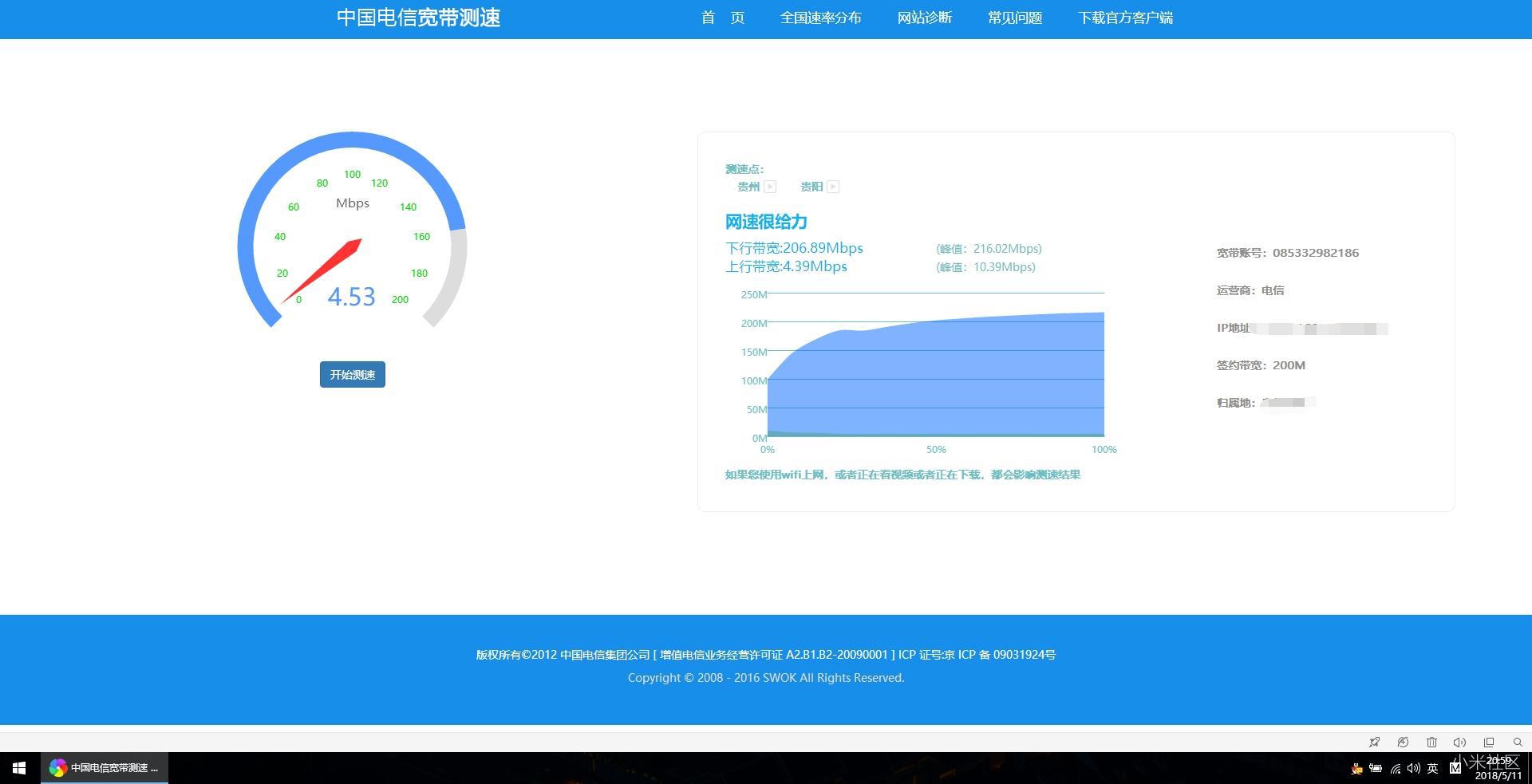Click the circular plus icon in browser status bar

[x=1403, y=742]
